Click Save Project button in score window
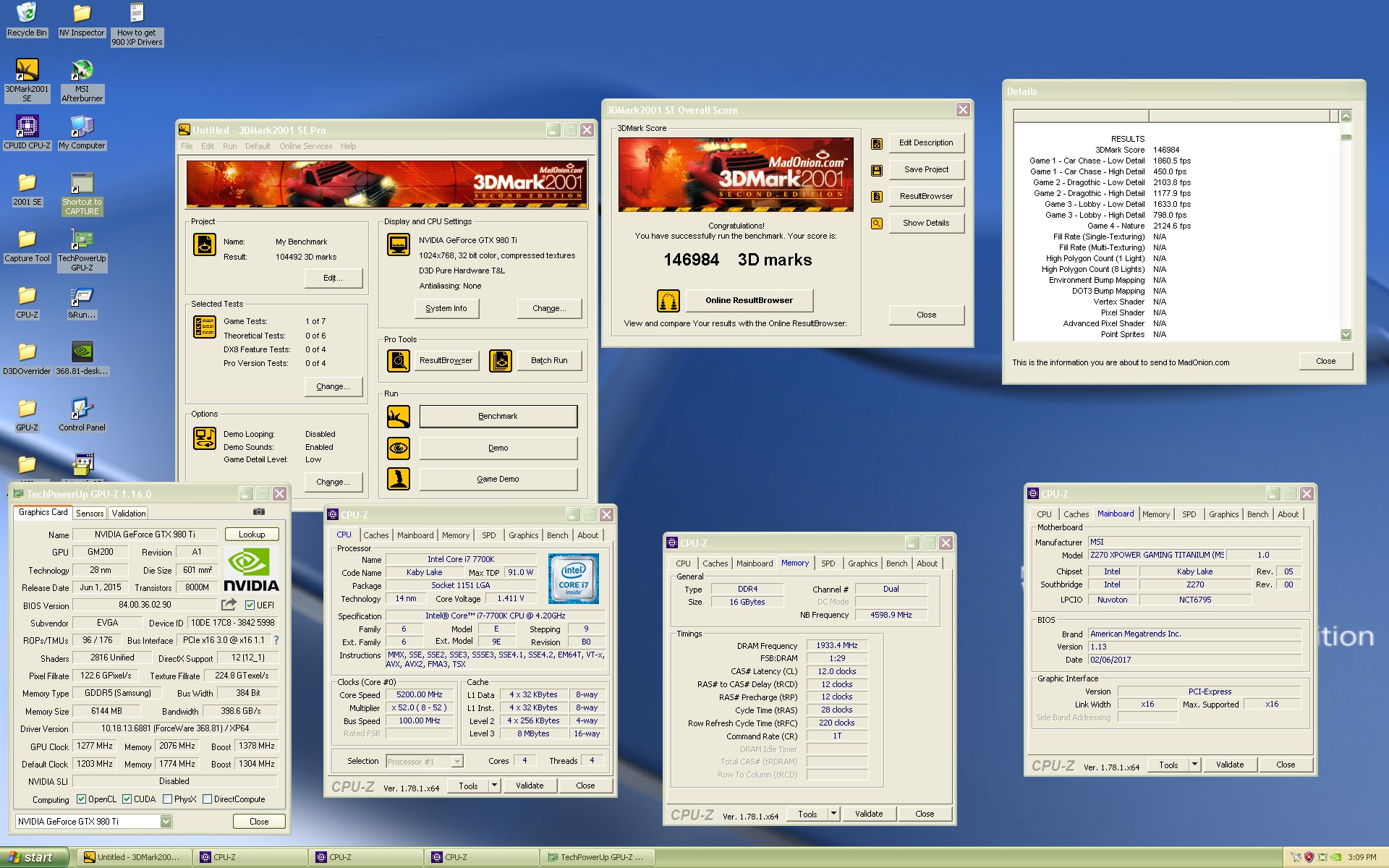The image size is (1389, 868). tap(926, 170)
